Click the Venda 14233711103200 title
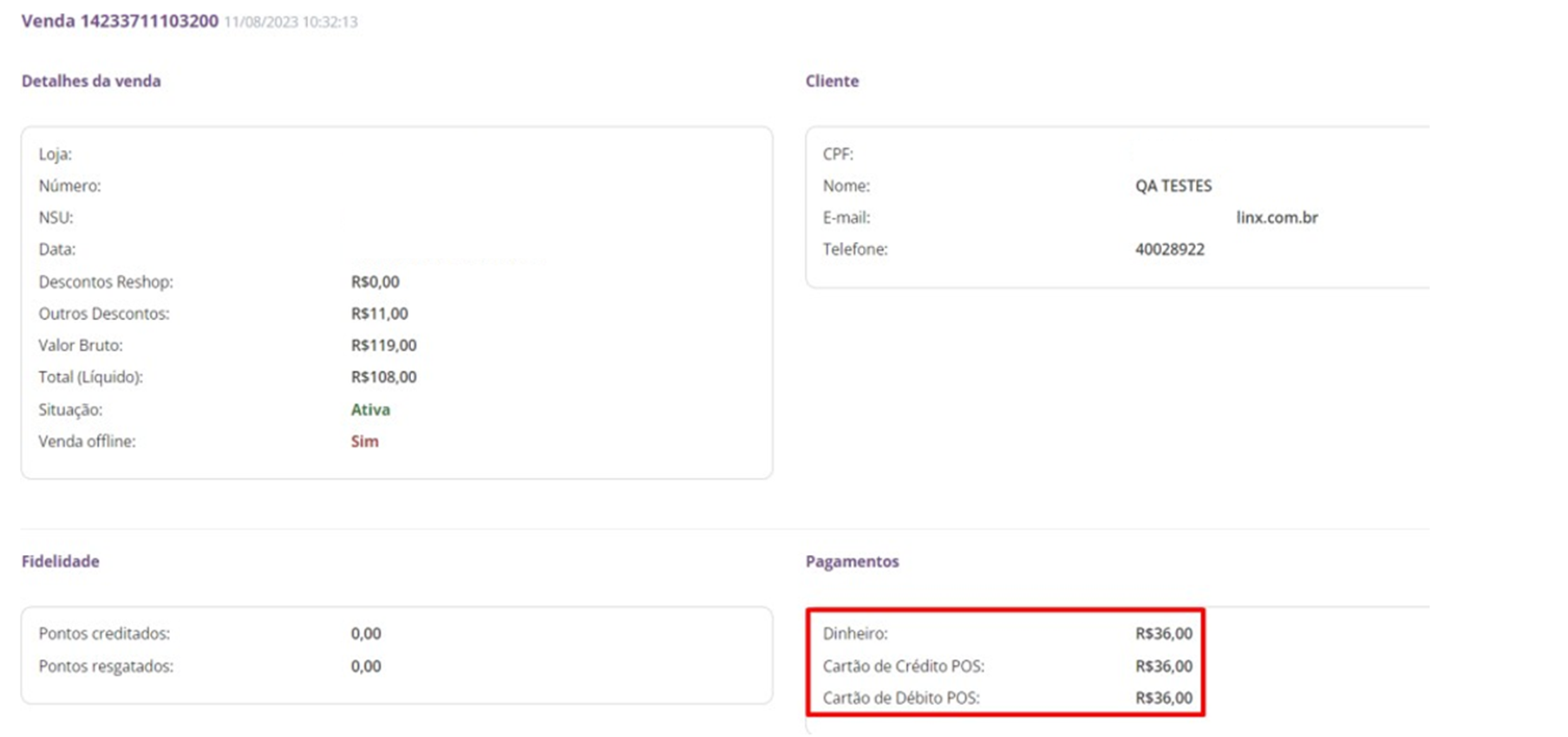 [120, 21]
